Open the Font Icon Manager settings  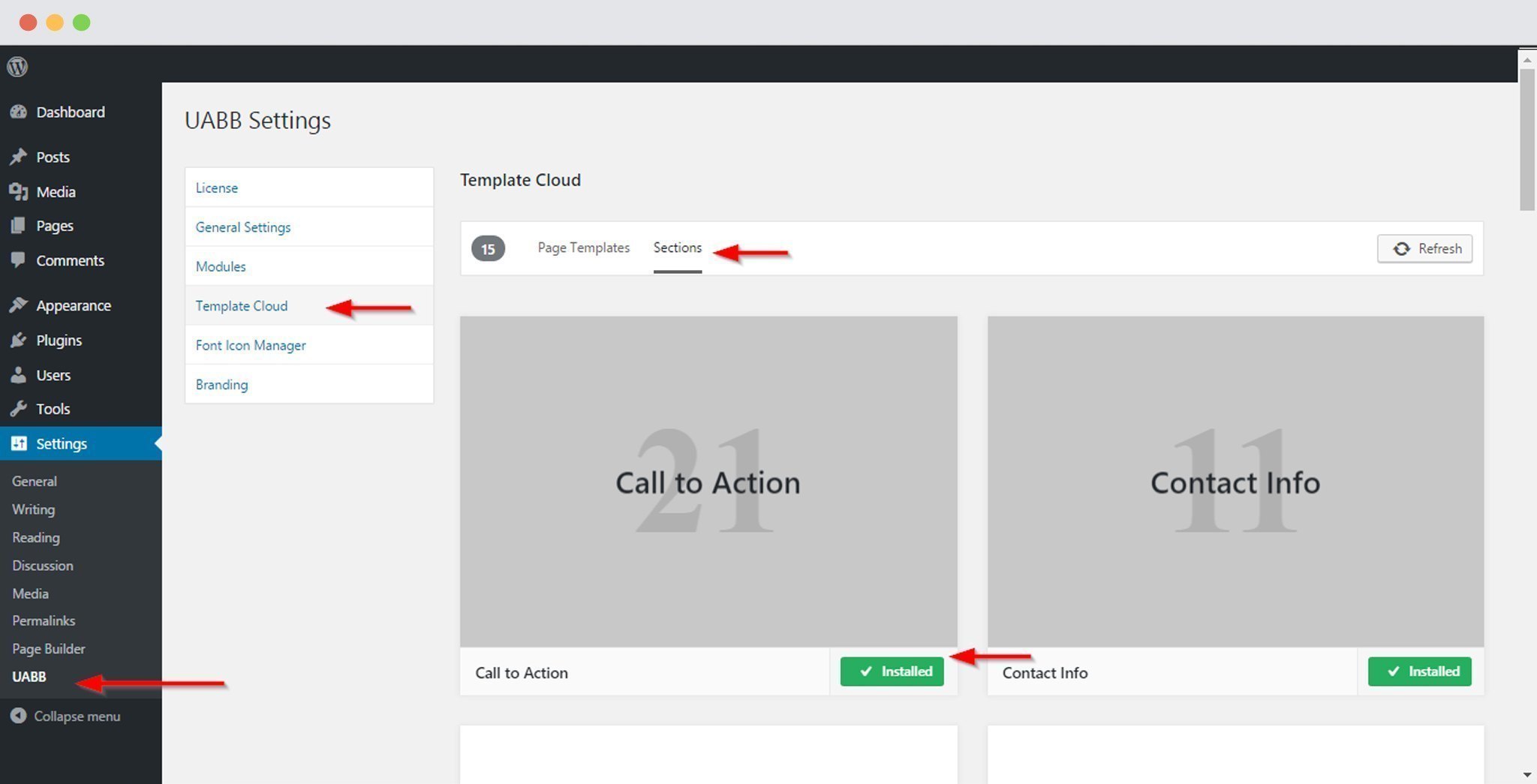pyautogui.click(x=251, y=344)
